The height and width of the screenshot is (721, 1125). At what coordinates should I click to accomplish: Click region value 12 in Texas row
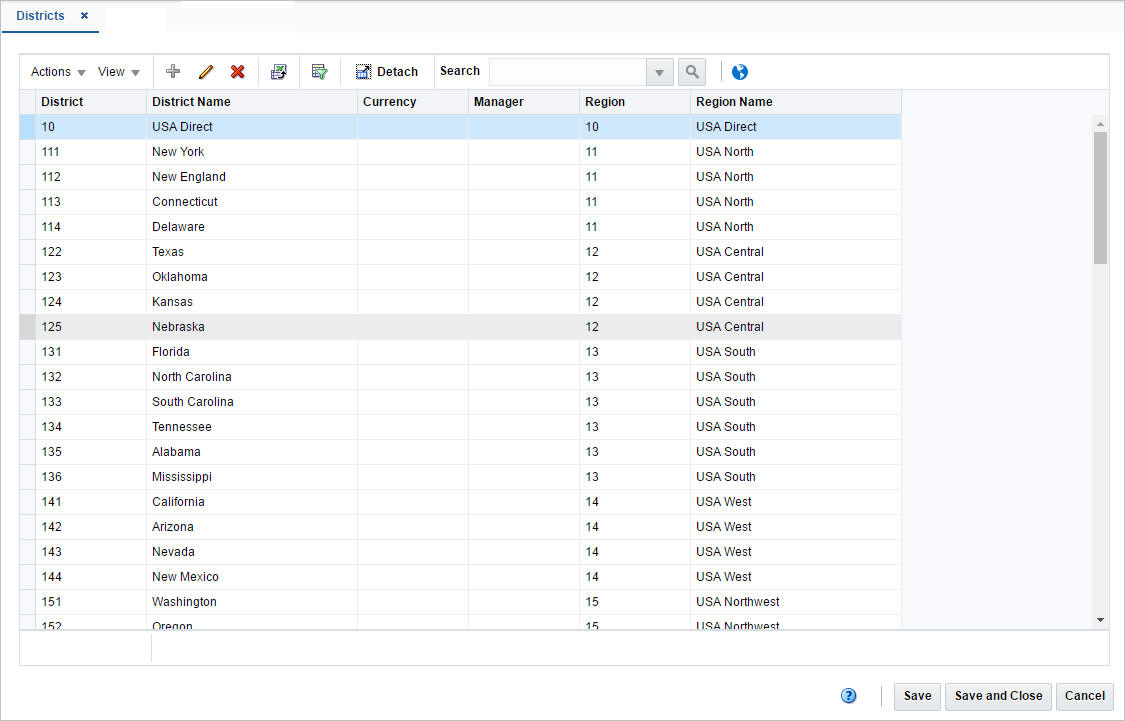pos(634,252)
